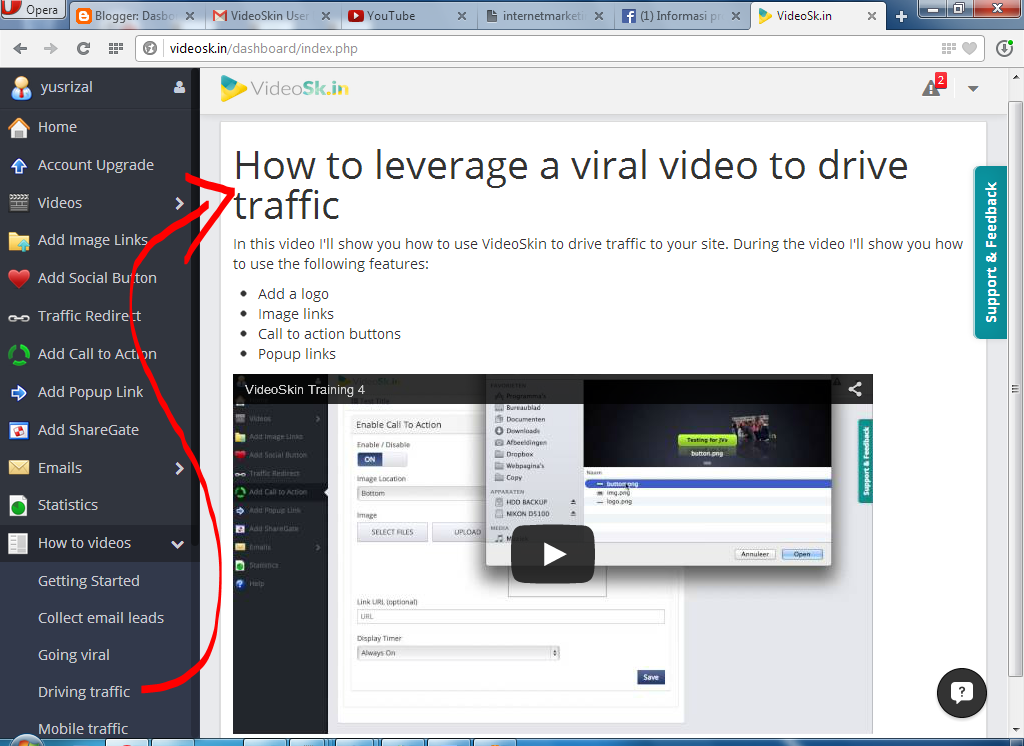Switch to the Blogger Dashboard tab
1024x746 pixels.
tap(135, 16)
